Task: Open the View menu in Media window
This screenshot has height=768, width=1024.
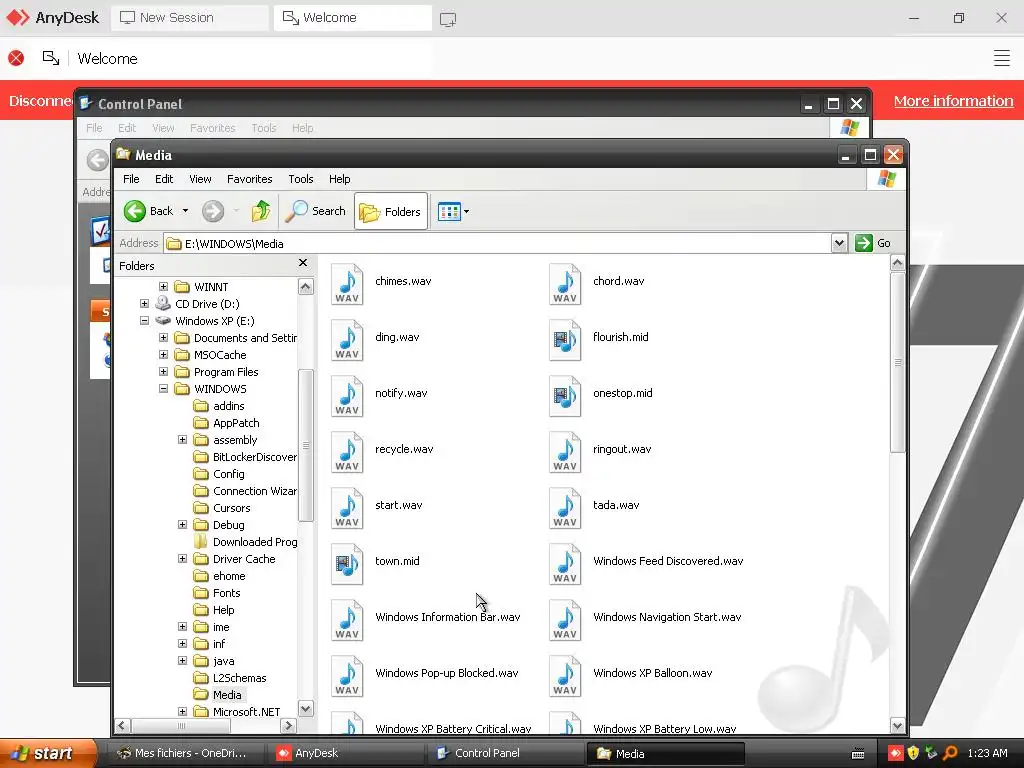Action: coord(200,179)
